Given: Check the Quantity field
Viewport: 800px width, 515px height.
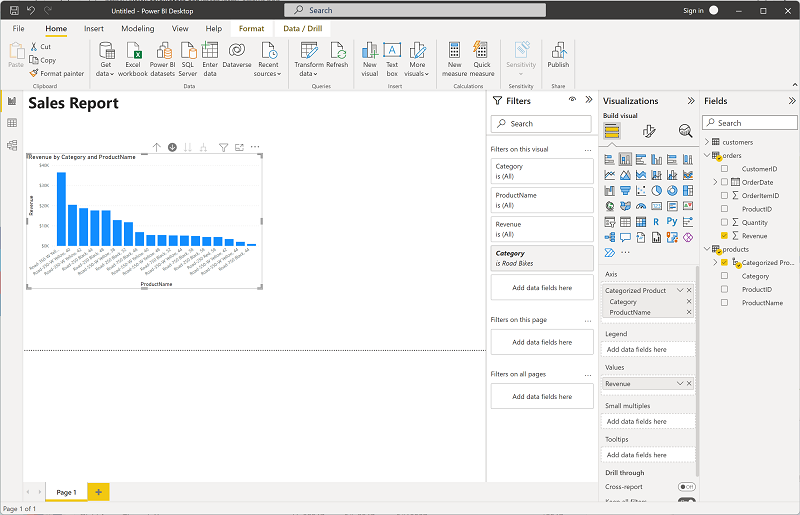Looking at the screenshot, I should click(x=724, y=222).
